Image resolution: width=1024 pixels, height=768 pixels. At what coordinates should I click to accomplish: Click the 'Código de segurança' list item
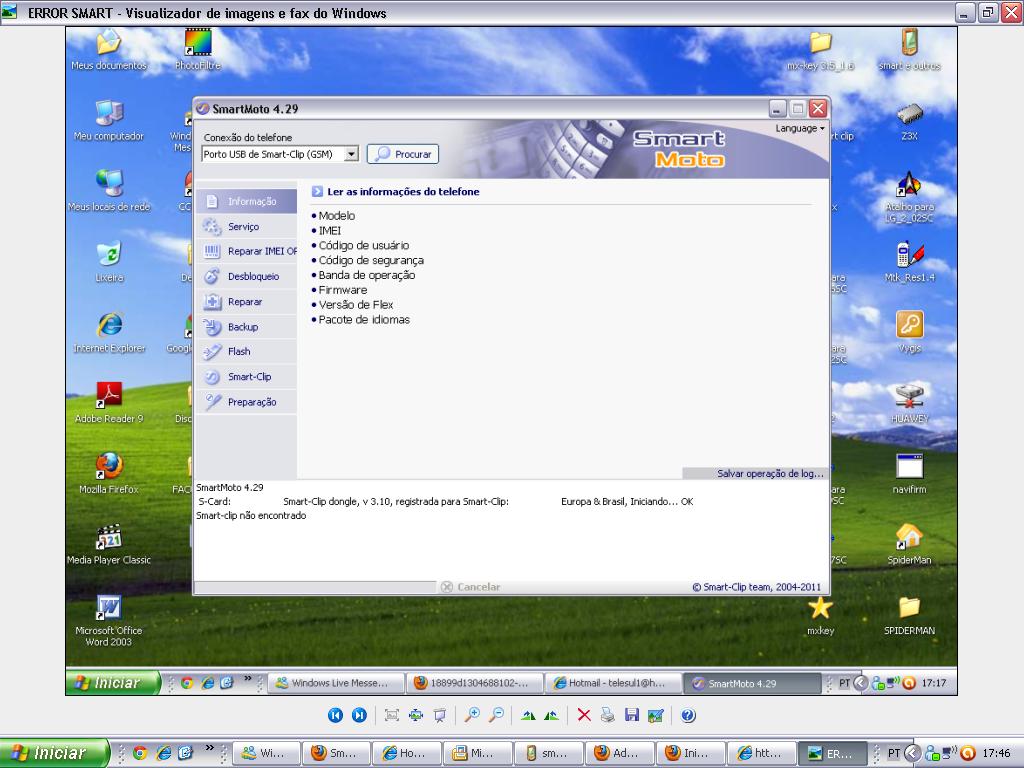coord(371,260)
